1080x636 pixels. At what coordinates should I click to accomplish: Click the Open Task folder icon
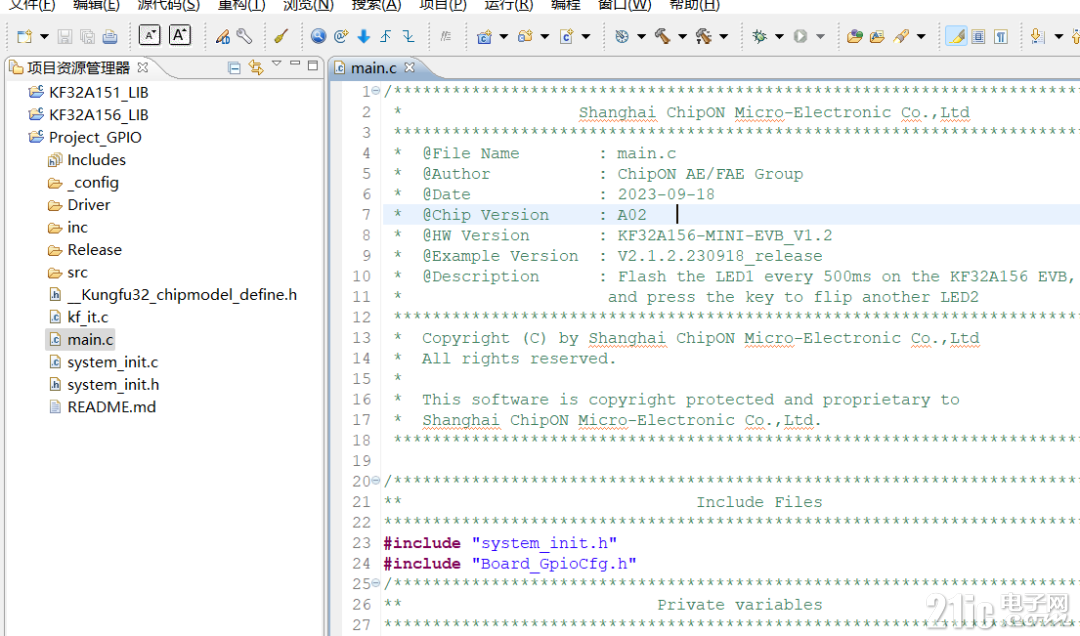pos(878,37)
